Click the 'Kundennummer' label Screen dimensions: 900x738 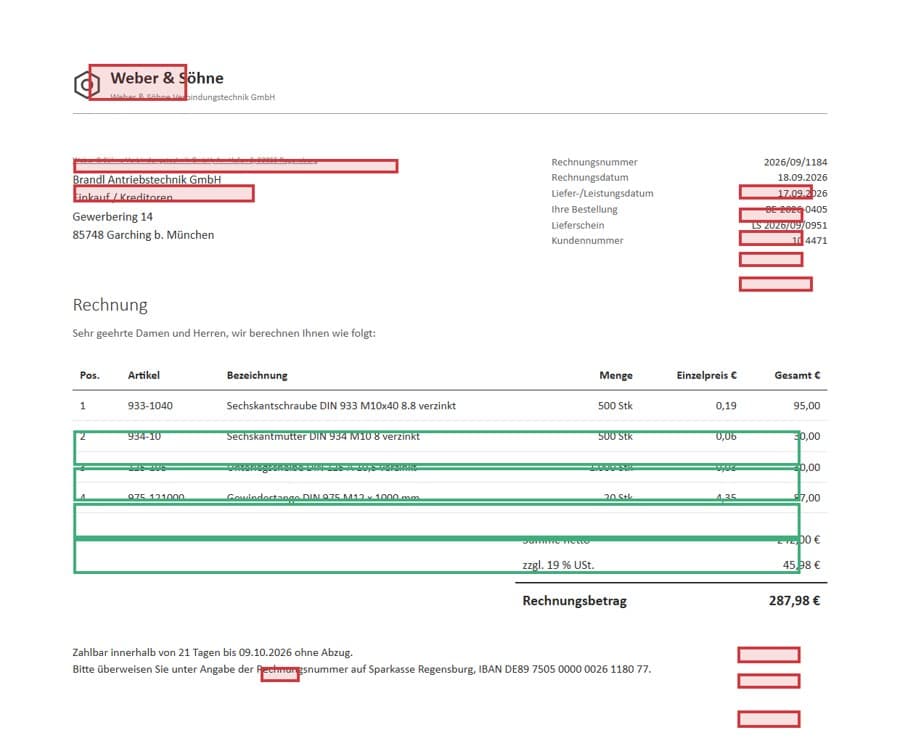coord(587,241)
